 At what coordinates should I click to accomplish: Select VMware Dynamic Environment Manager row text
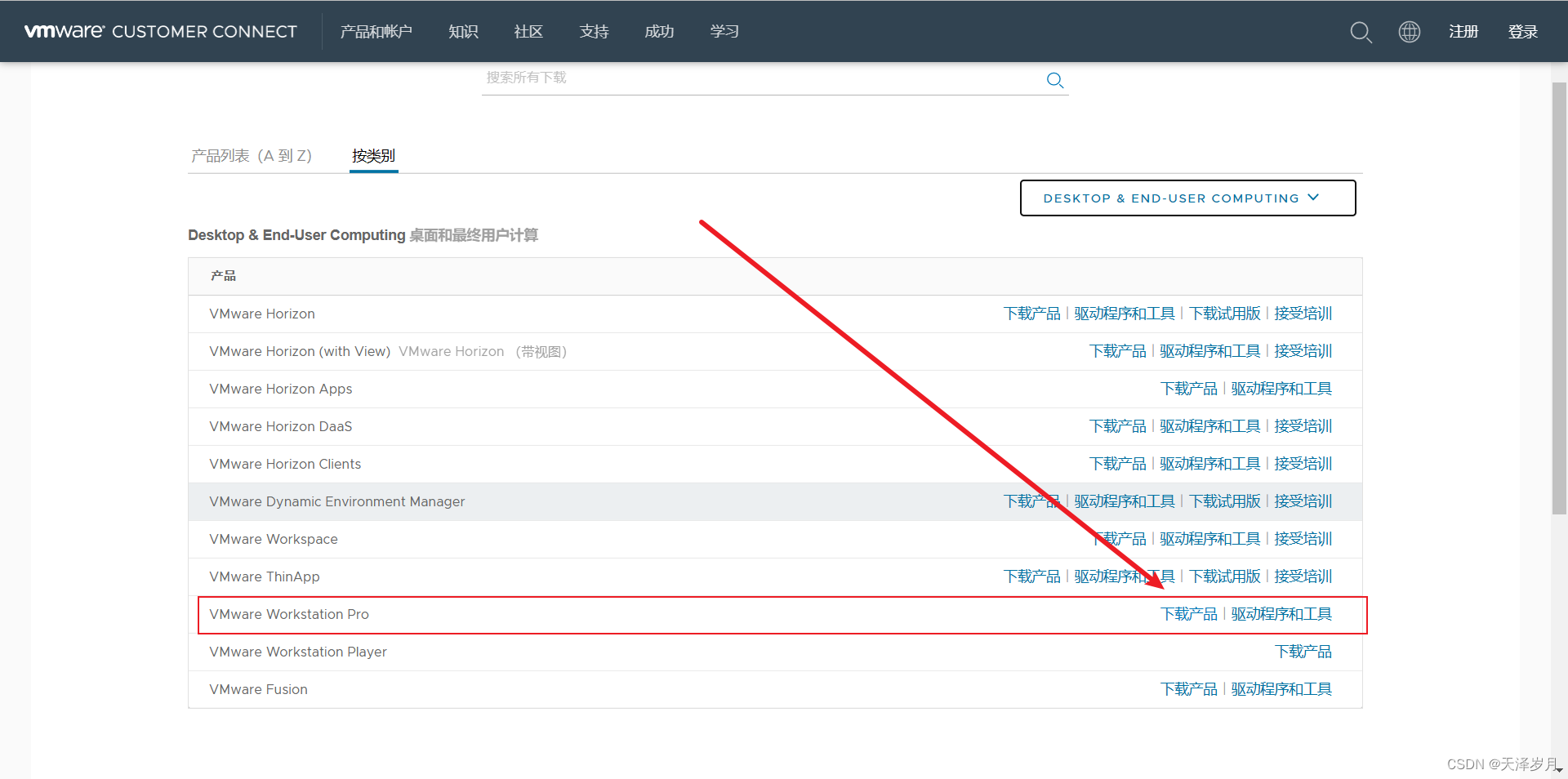point(337,501)
